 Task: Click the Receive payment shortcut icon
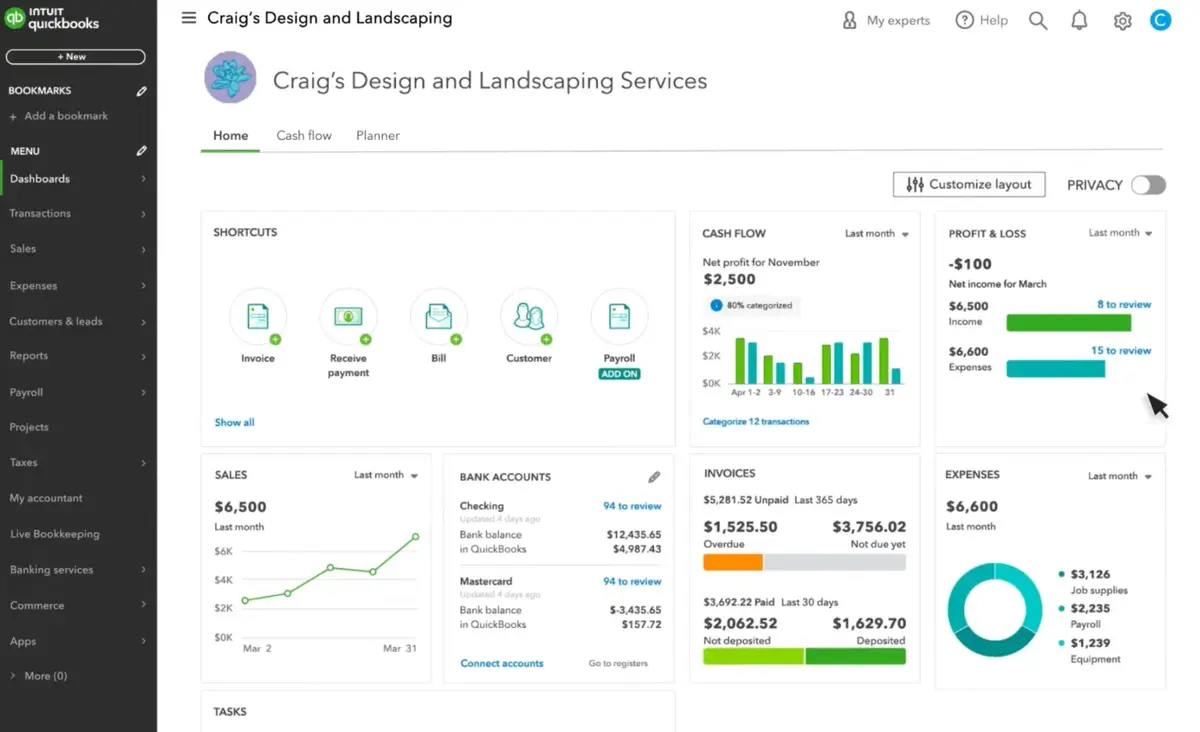point(348,317)
